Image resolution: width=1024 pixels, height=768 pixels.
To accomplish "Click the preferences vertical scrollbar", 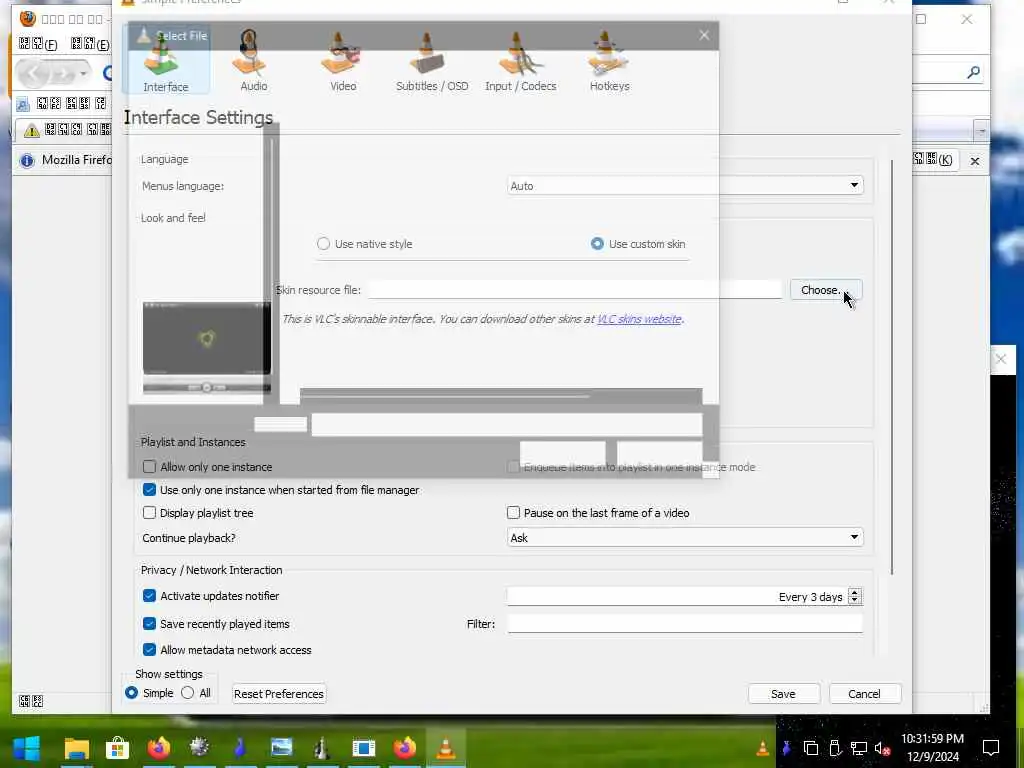I will pyautogui.click(x=891, y=367).
